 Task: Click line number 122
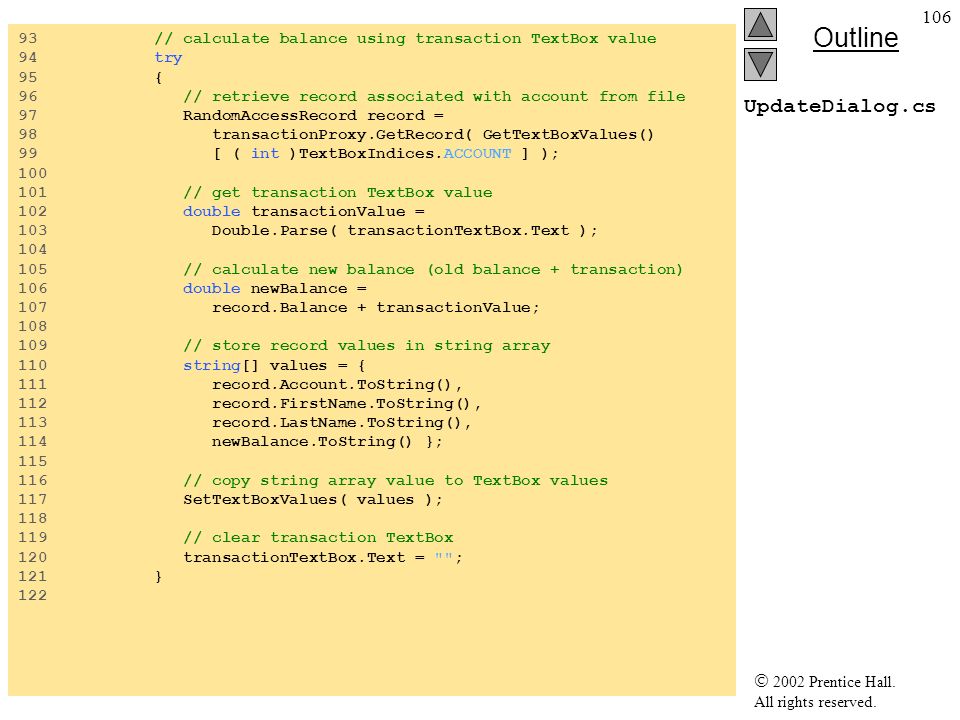tap(32, 596)
